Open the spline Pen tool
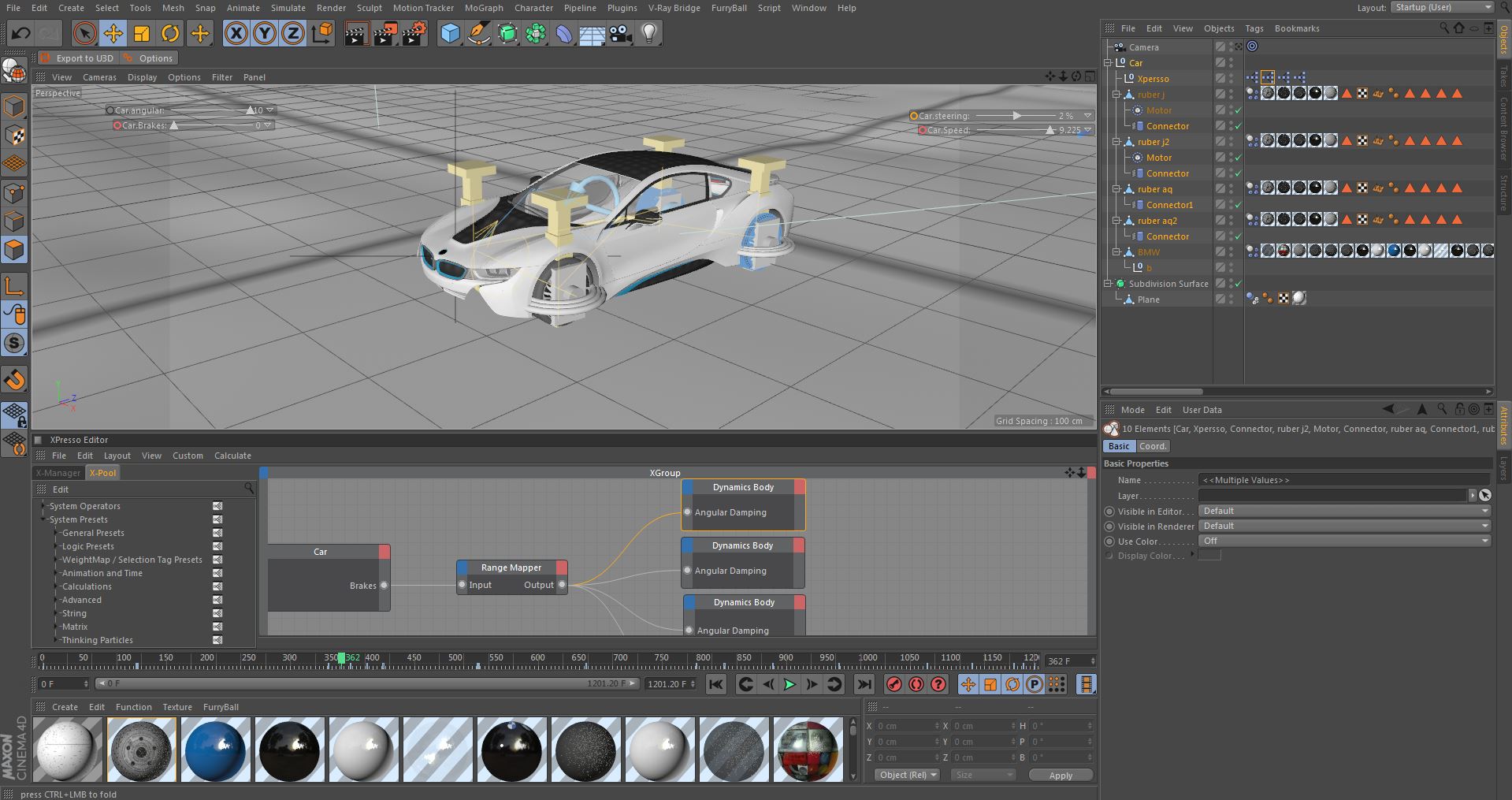 [x=478, y=33]
